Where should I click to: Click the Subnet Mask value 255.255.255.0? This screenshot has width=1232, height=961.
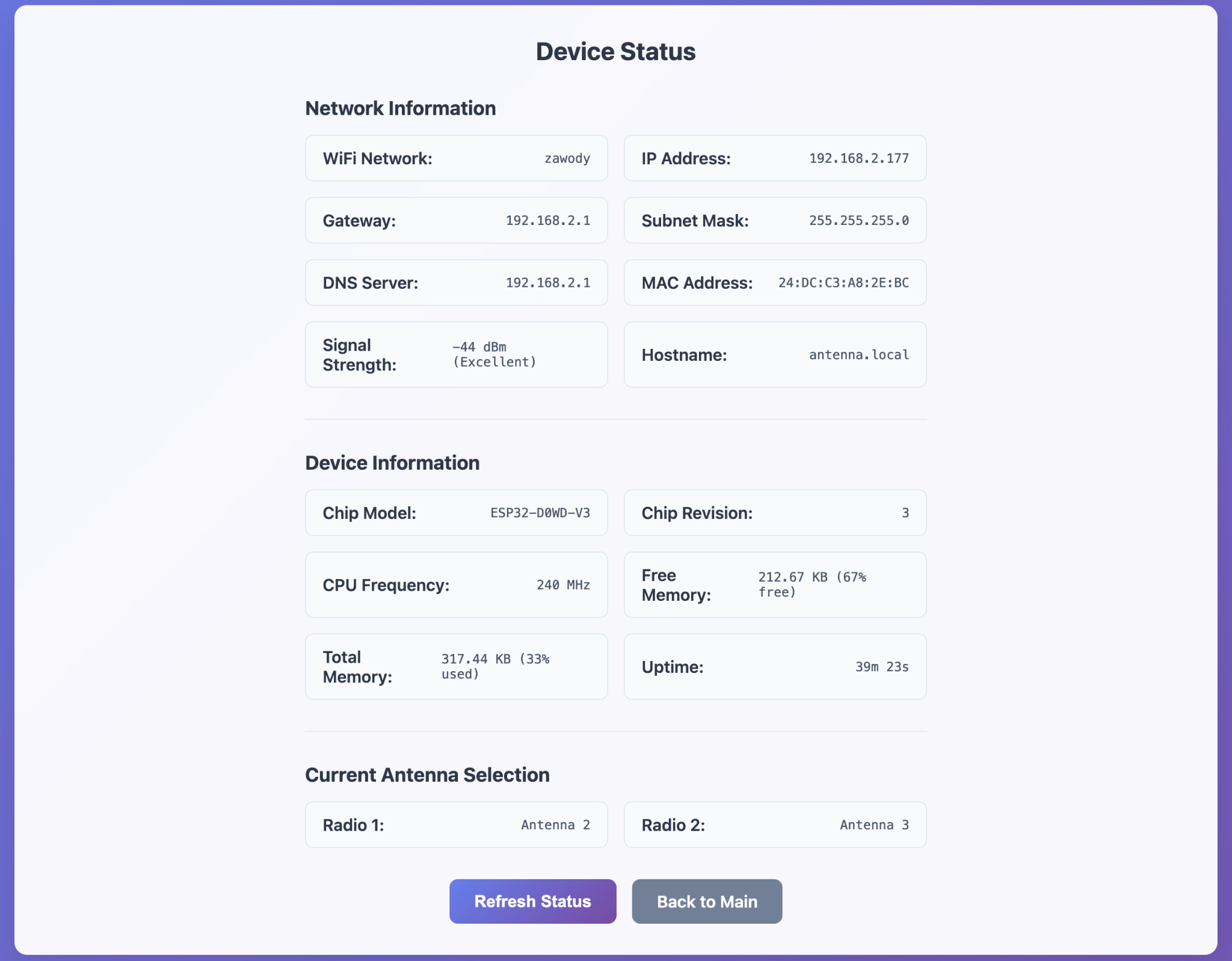[858, 220]
